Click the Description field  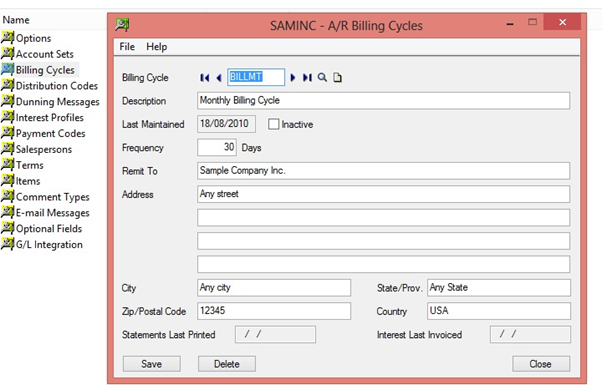[x=384, y=101]
